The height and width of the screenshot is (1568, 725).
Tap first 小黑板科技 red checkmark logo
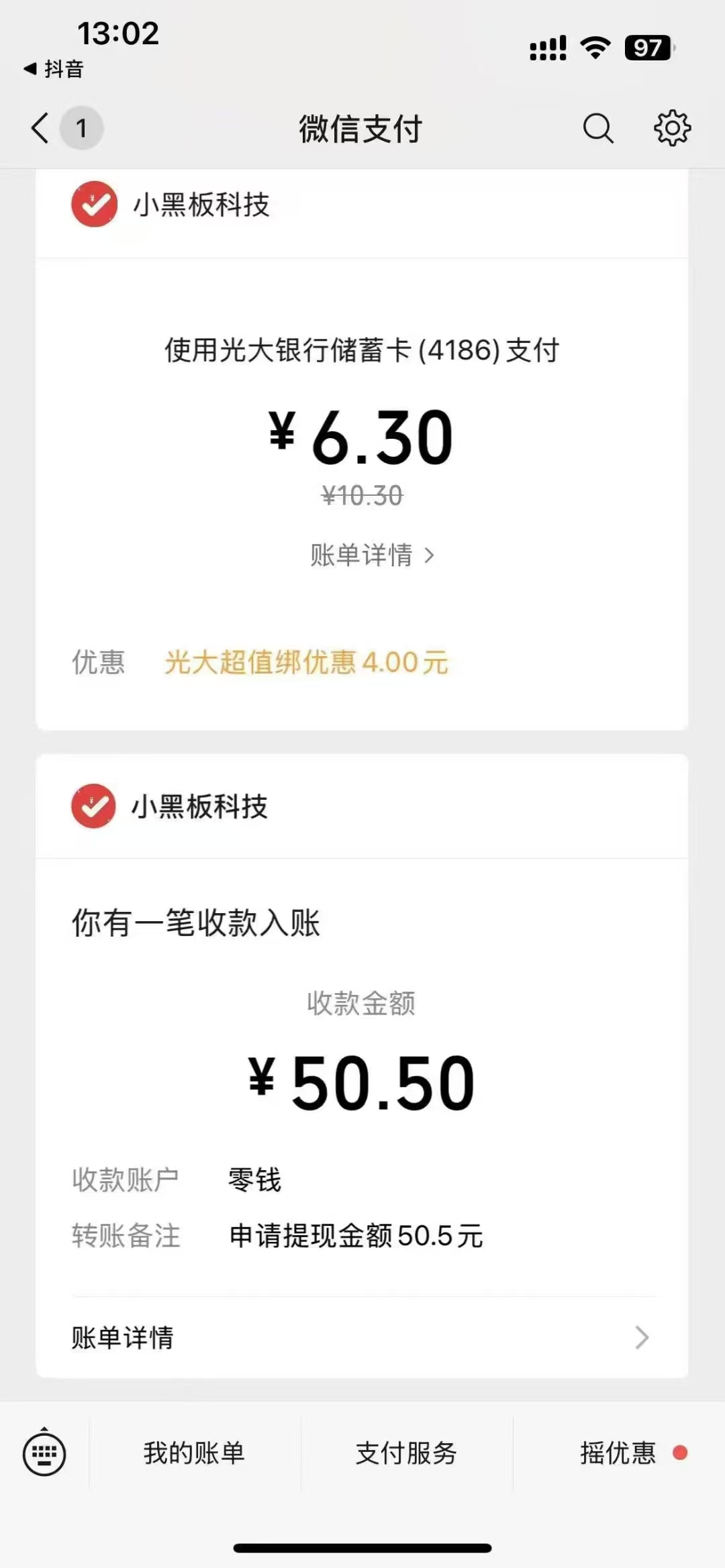(95, 204)
